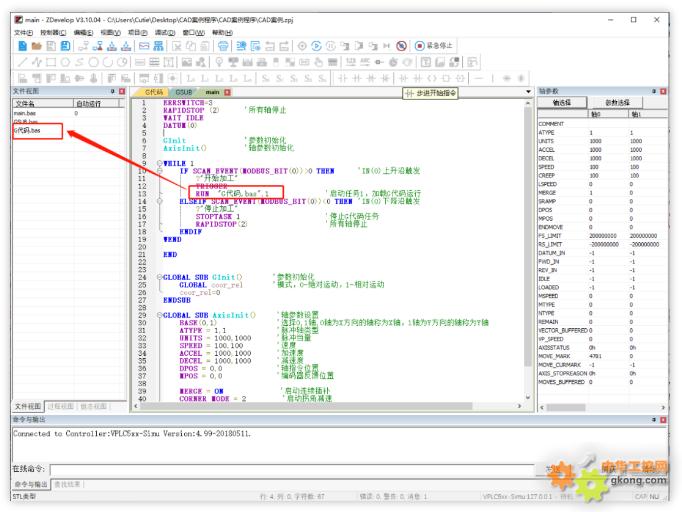Open the 视图(V) menu
Screen dimensions: 682x512
[110, 33]
